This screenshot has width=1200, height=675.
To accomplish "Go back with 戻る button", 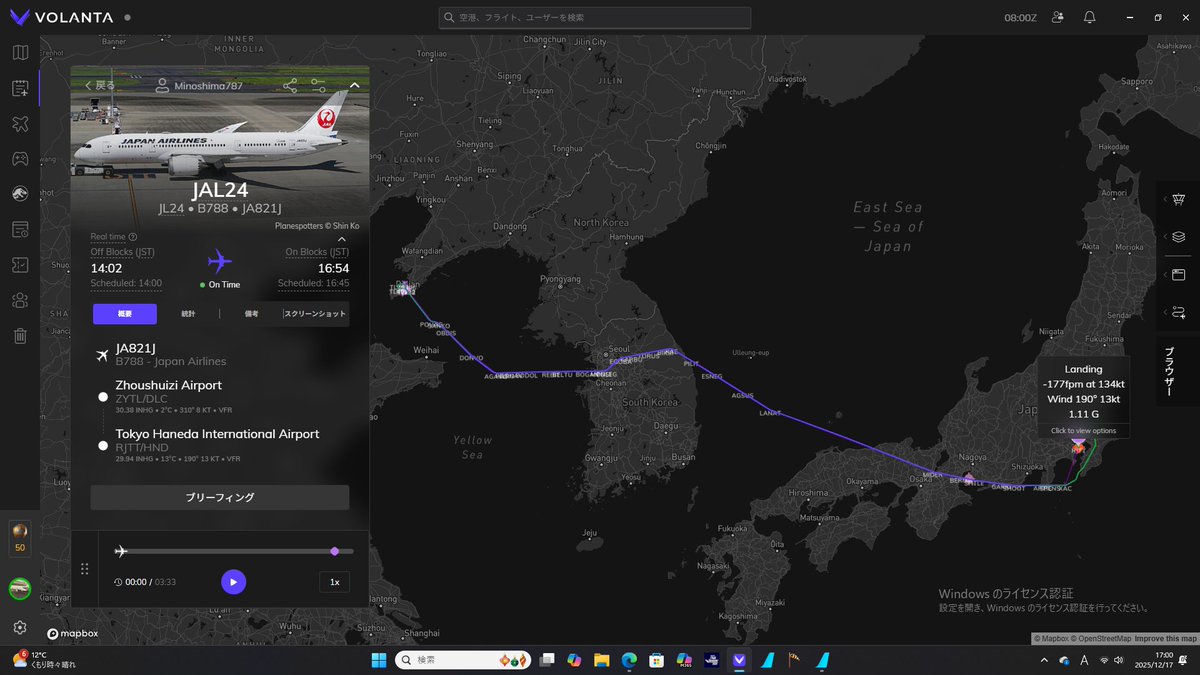I will 100,86.
